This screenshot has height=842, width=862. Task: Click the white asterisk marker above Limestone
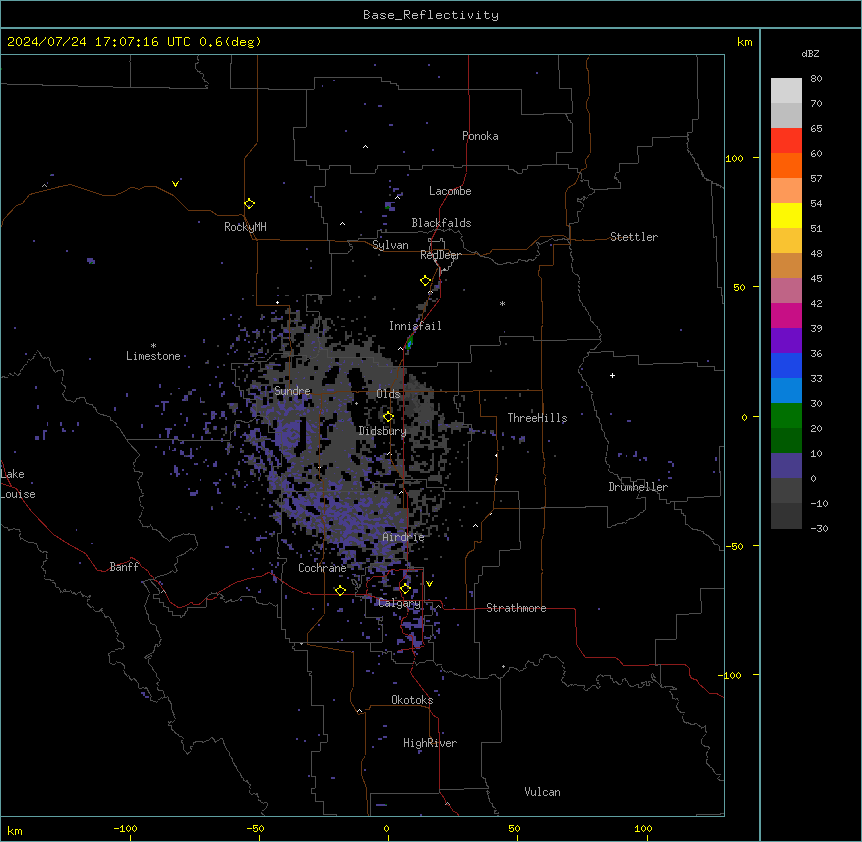click(x=153, y=346)
